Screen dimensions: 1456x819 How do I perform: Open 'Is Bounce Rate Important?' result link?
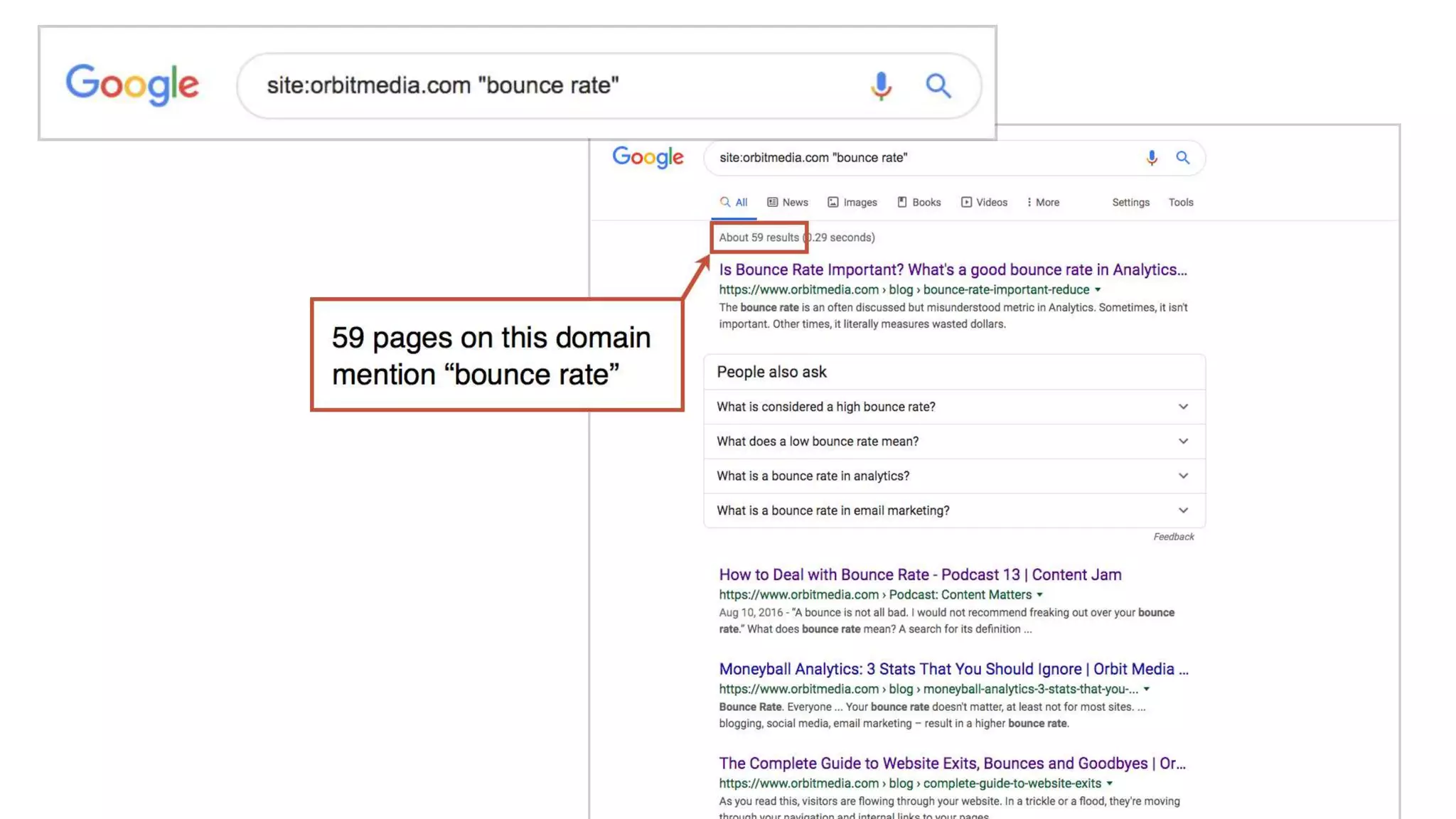point(953,270)
